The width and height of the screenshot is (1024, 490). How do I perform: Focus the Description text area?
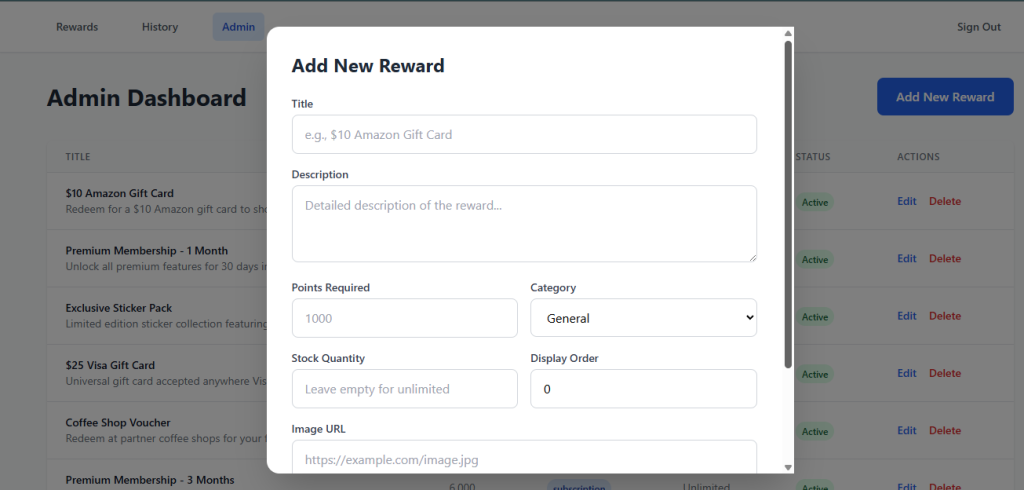(x=523, y=223)
